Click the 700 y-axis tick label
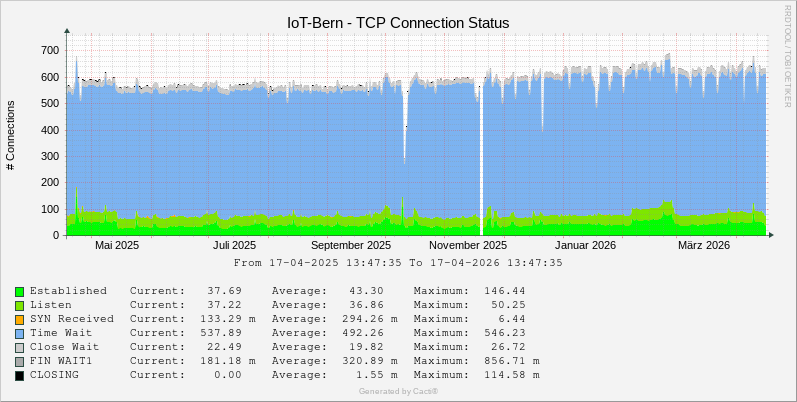 coord(47,50)
